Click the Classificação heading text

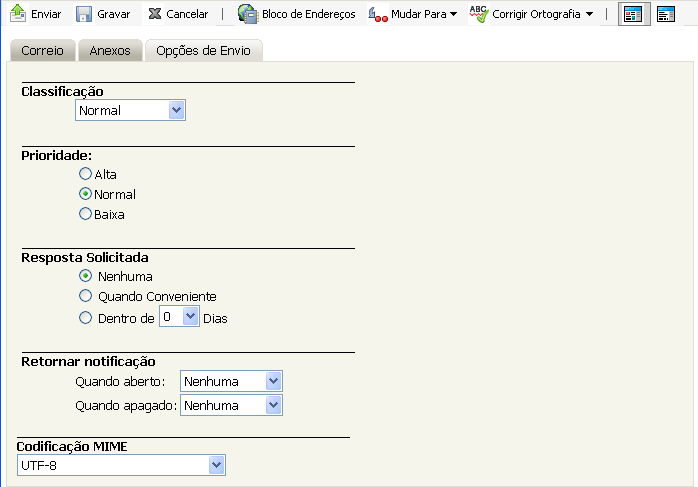(62, 92)
